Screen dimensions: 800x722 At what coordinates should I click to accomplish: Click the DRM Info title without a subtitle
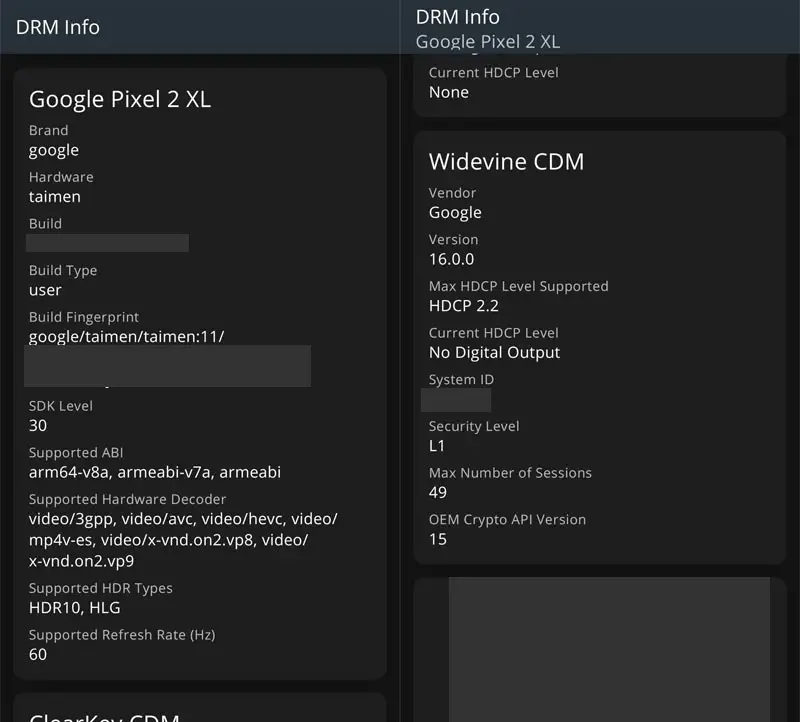[58, 27]
